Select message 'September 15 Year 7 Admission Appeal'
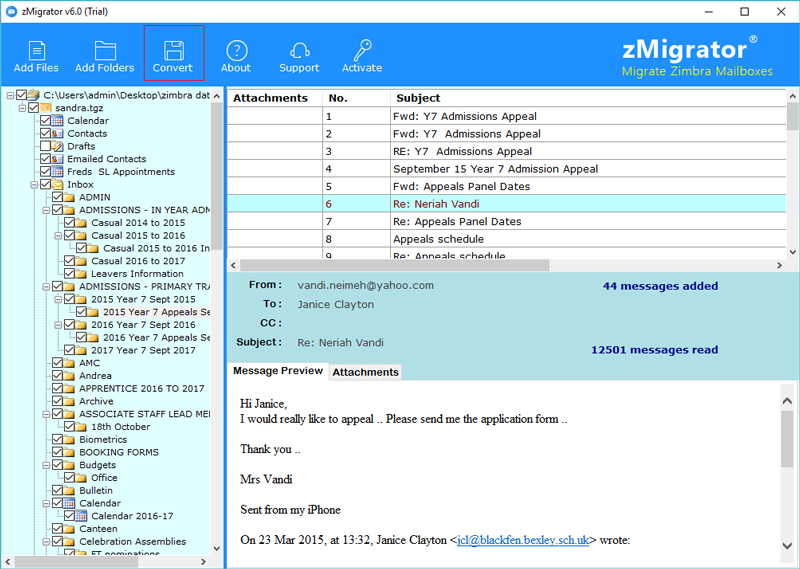 [506, 169]
